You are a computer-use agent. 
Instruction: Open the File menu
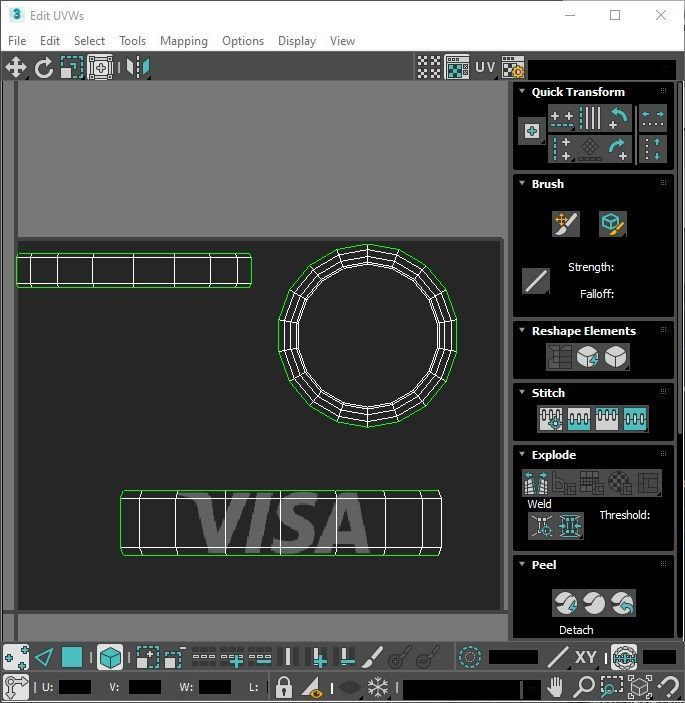click(x=17, y=41)
